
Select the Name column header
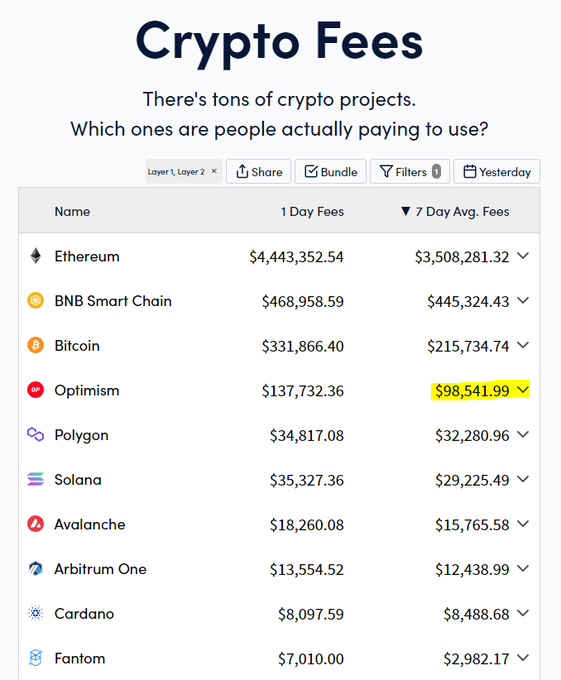click(x=72, y=212)
